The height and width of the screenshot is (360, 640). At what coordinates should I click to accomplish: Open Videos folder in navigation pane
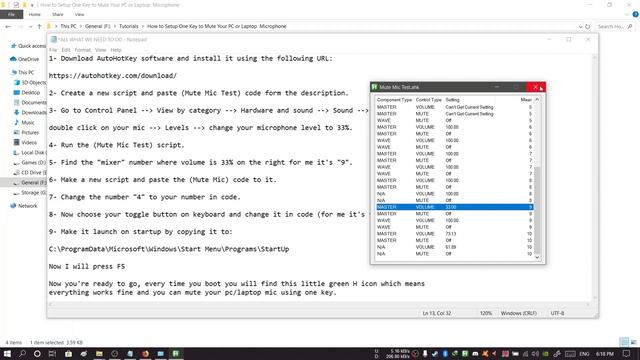[x=25, y=142]
